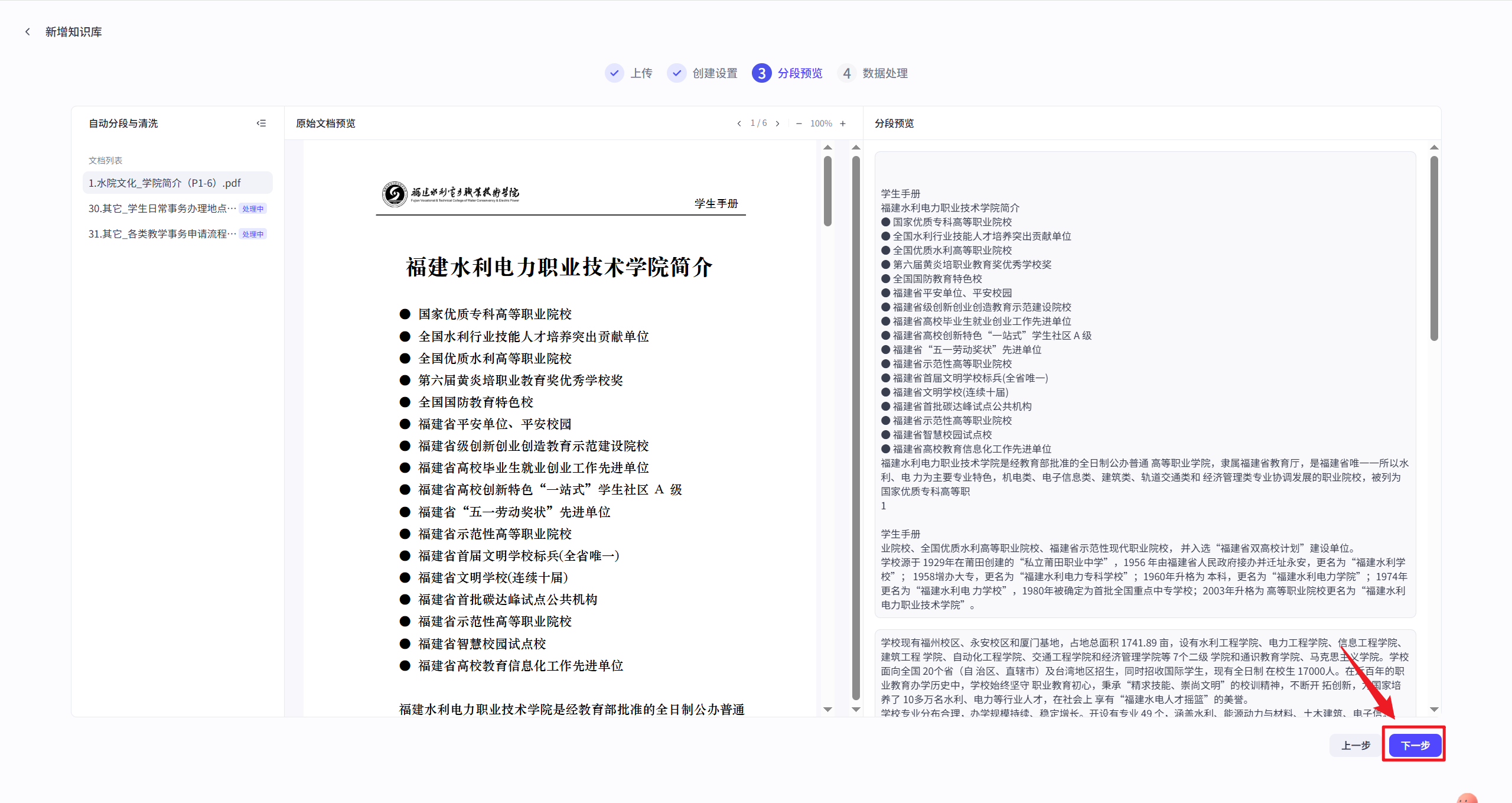Image resolution: width=1512 pixels, height=803 pixels.
Task: Zoom in the document preview with plus icon
Action: [x=843, y=123]
